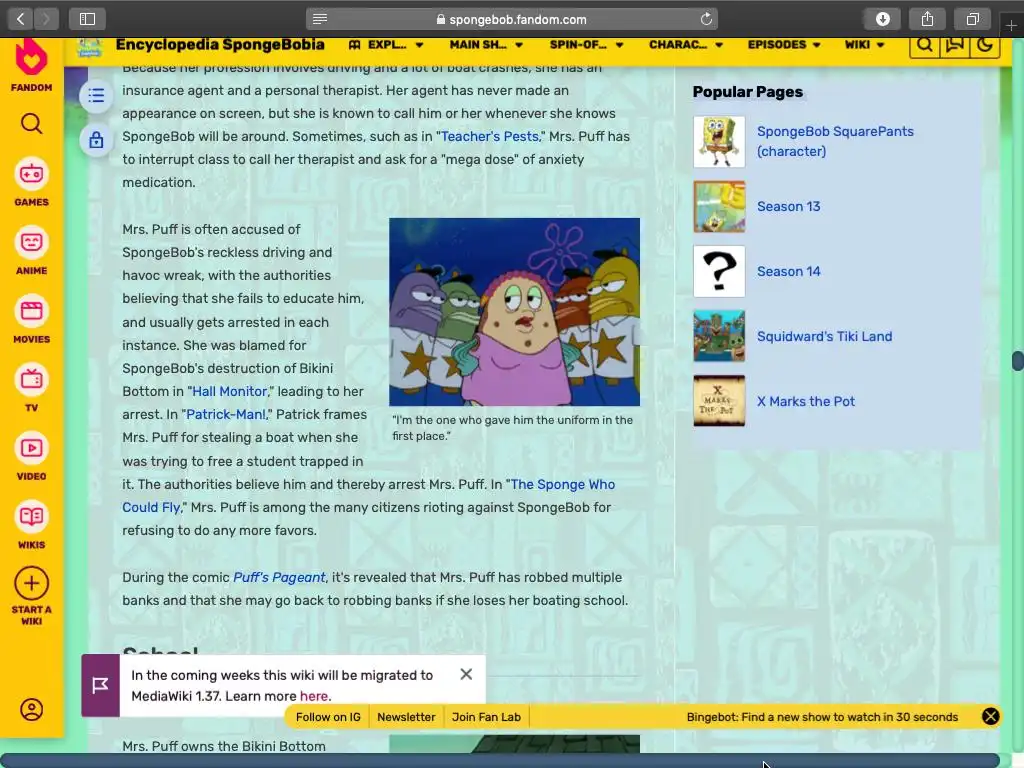Screen dimensions: 1024x768
Task: Open the Season 14 popular page
Action: 788,271
